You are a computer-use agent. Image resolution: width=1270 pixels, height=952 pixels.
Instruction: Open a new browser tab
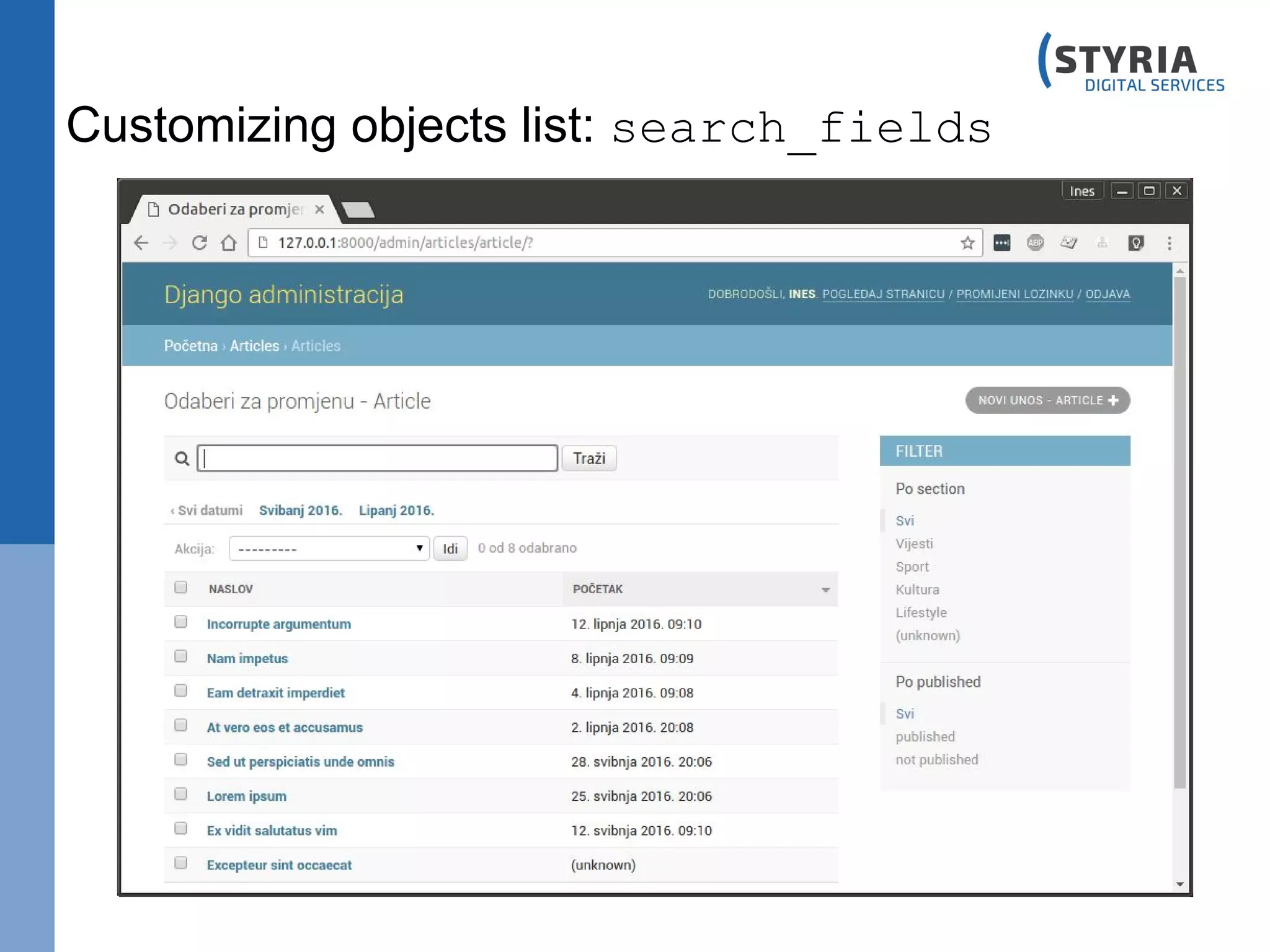(x=358, y=210)
